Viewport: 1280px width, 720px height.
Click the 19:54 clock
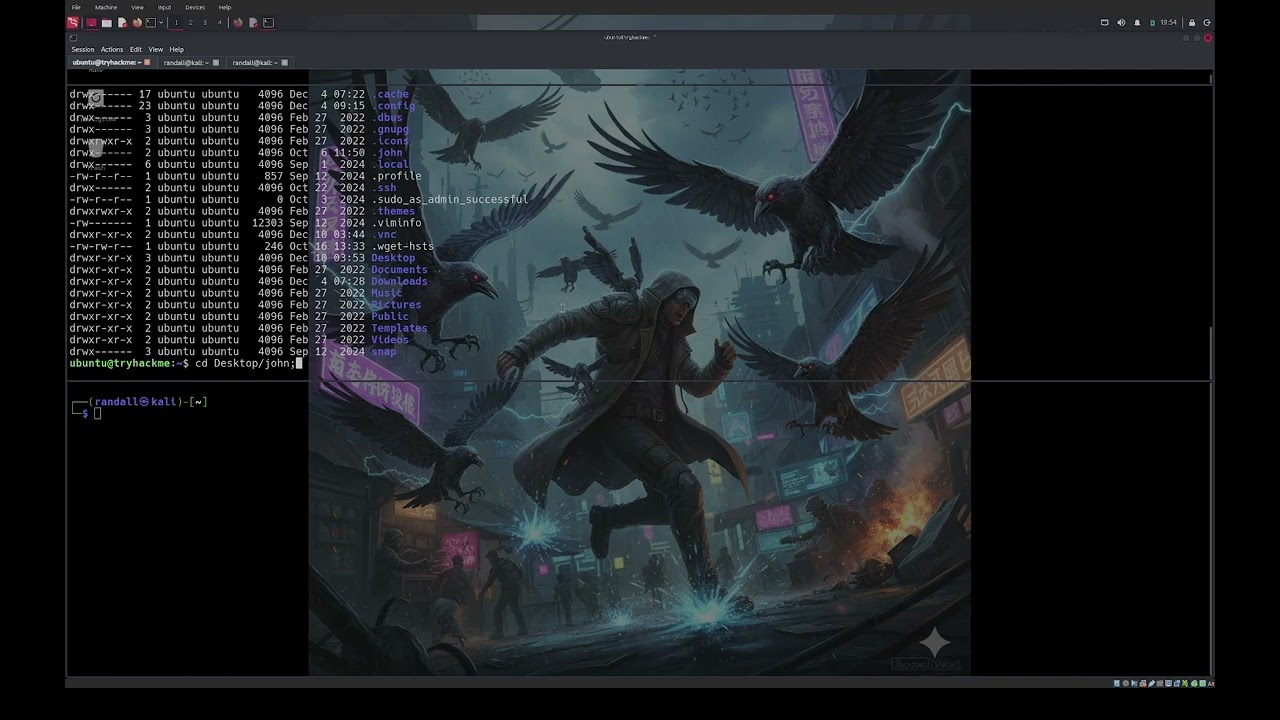1168,22
